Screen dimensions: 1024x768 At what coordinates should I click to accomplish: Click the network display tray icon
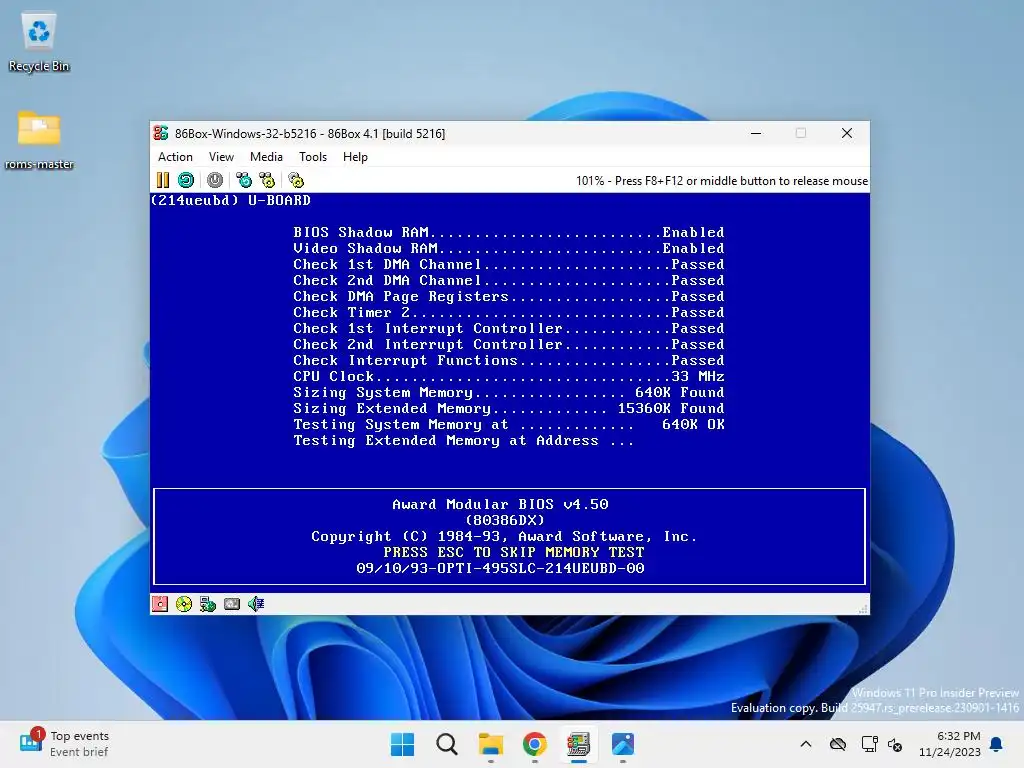pyautogui.click(x=869, y=744)
